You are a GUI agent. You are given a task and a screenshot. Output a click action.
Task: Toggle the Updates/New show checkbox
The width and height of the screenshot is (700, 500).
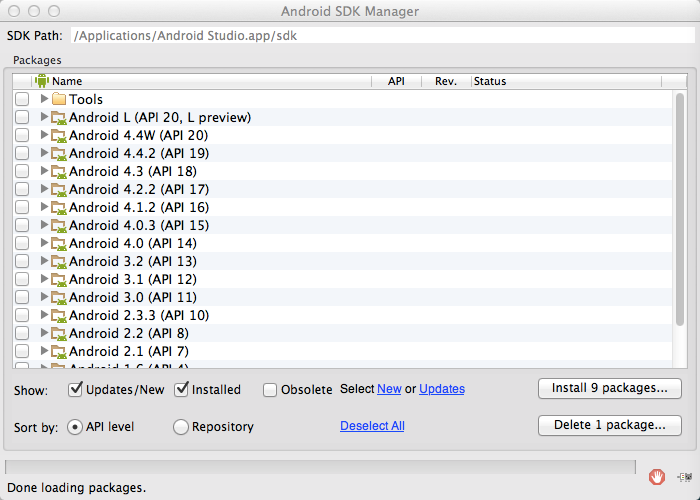(x=75, y=389)
